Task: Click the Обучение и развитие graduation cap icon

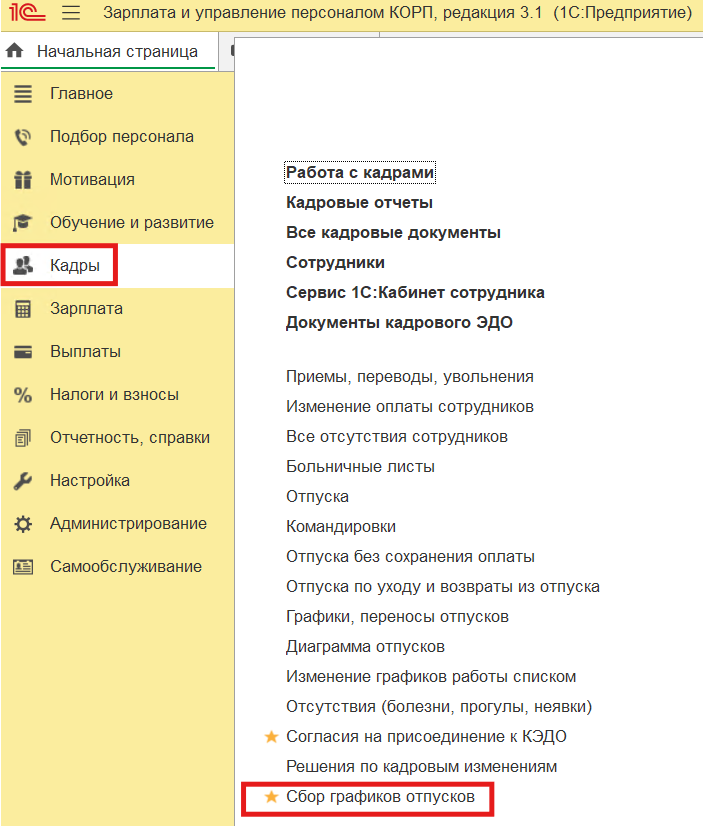Action: click(x=23, y=223)
